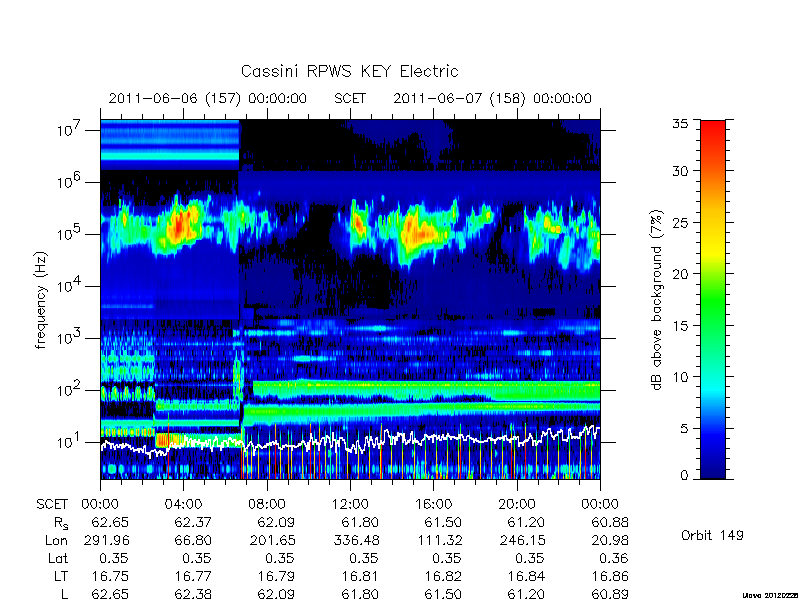Click the 'dB above background (7%)' label
This screenshot has height=600, width=800.
657,301
